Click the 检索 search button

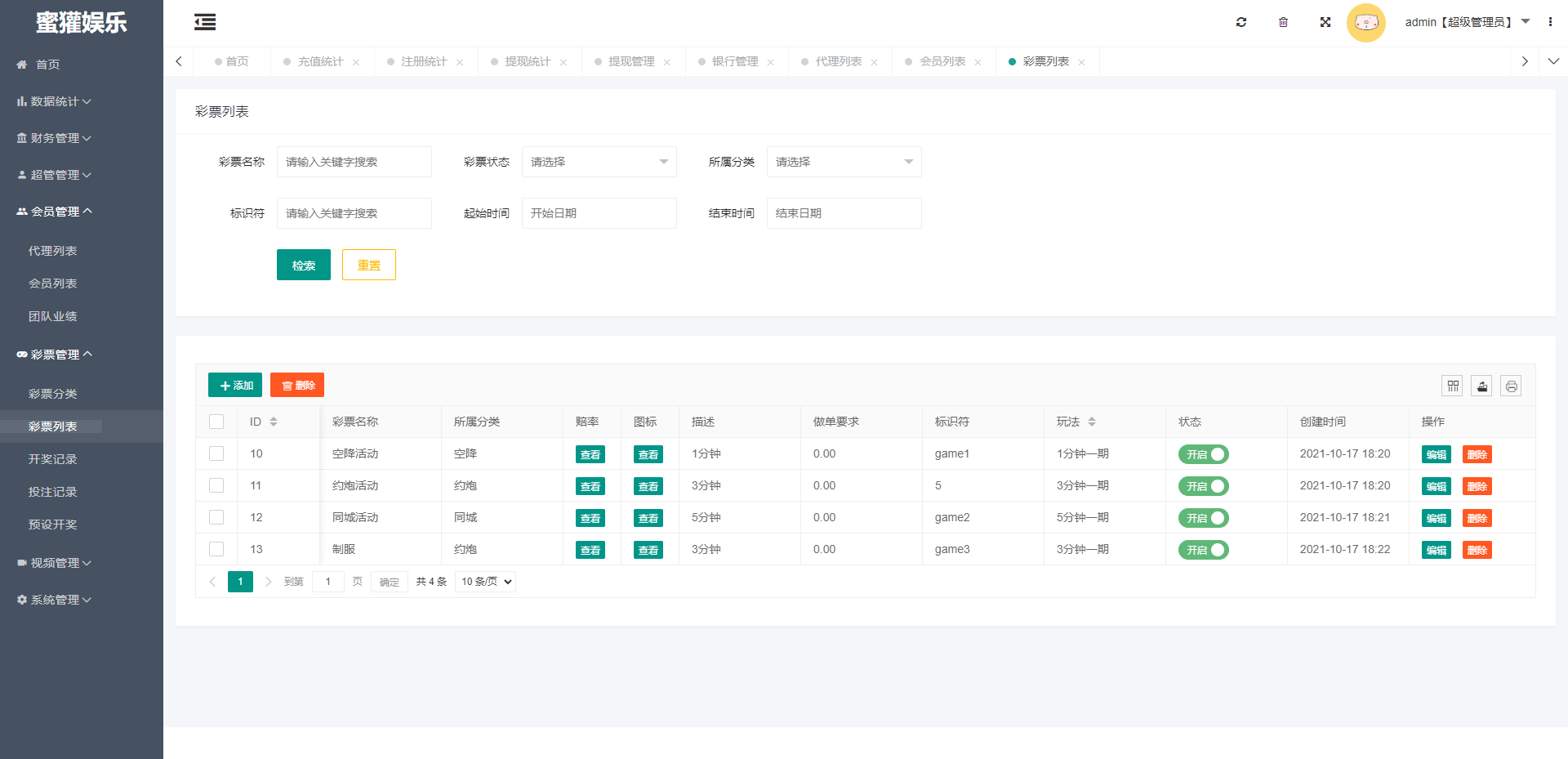click(303, 265)
